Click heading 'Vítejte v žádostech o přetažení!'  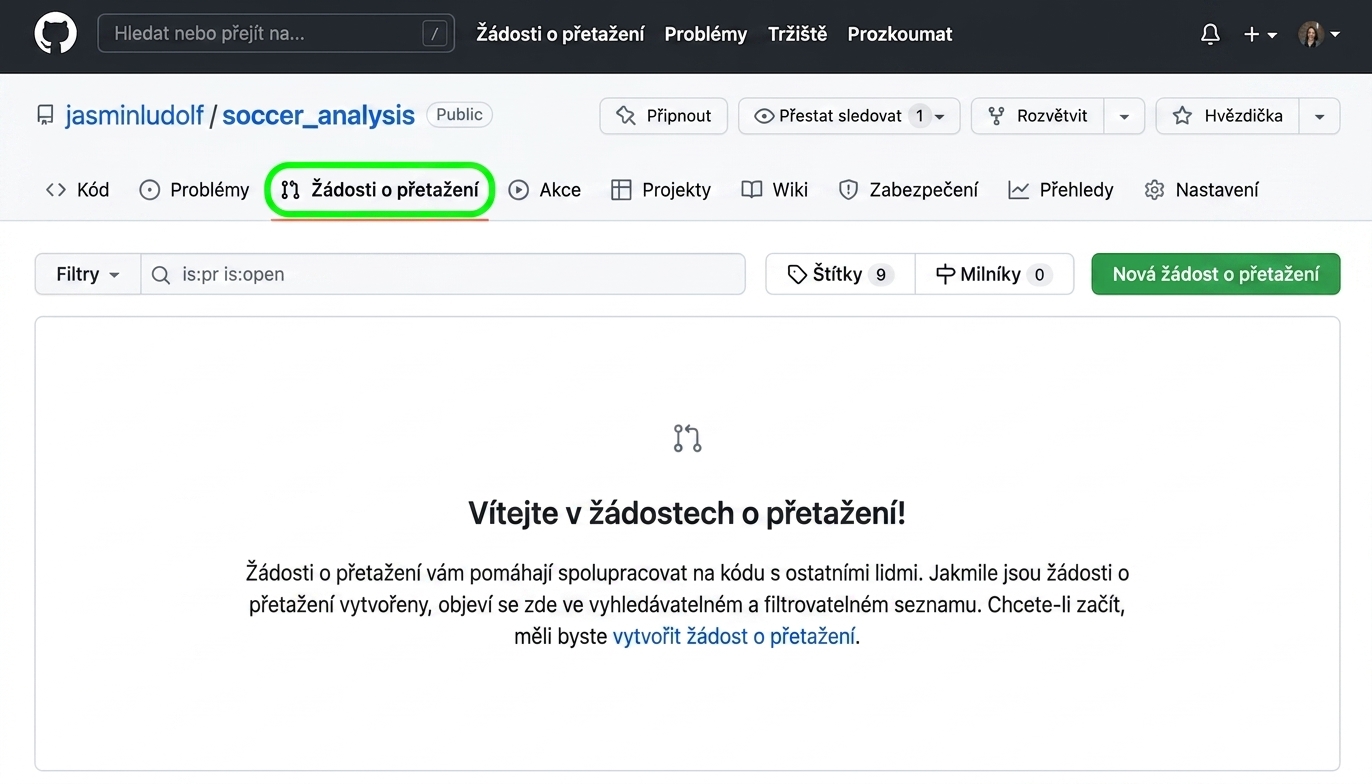(x=687, y=514)
